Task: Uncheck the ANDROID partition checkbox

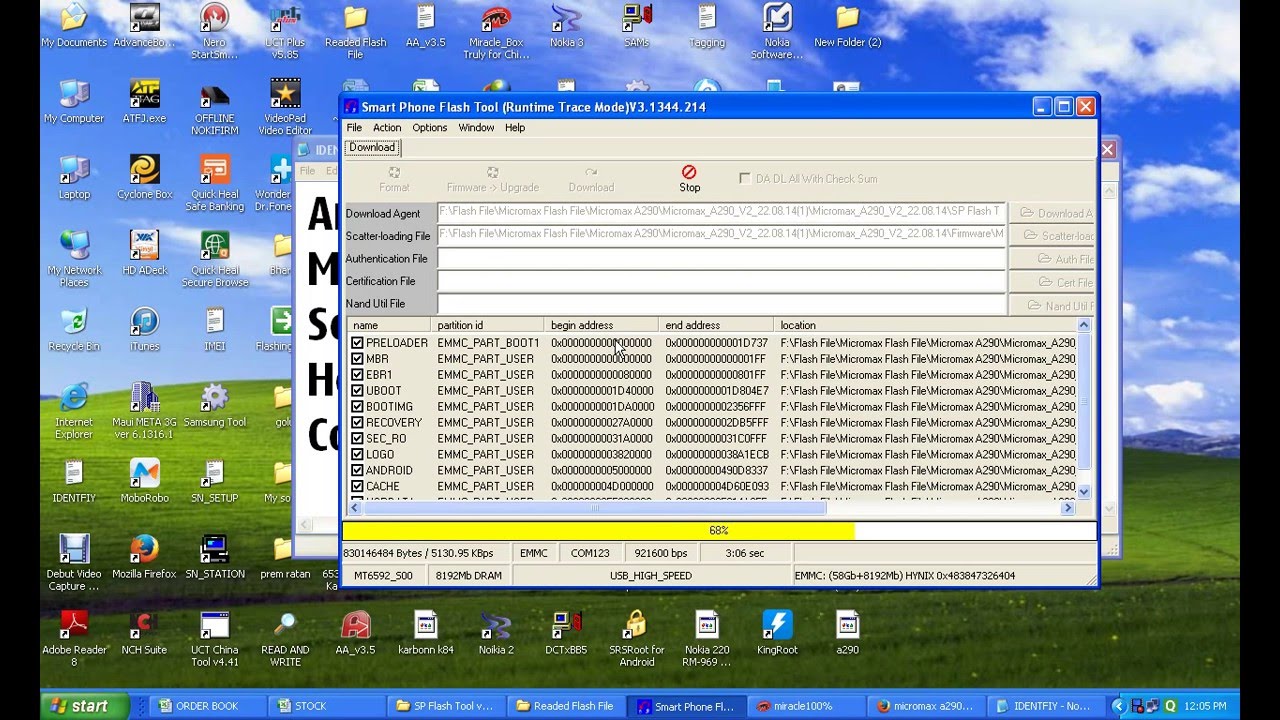Action: pyautogui.click(x=357, y=471)
